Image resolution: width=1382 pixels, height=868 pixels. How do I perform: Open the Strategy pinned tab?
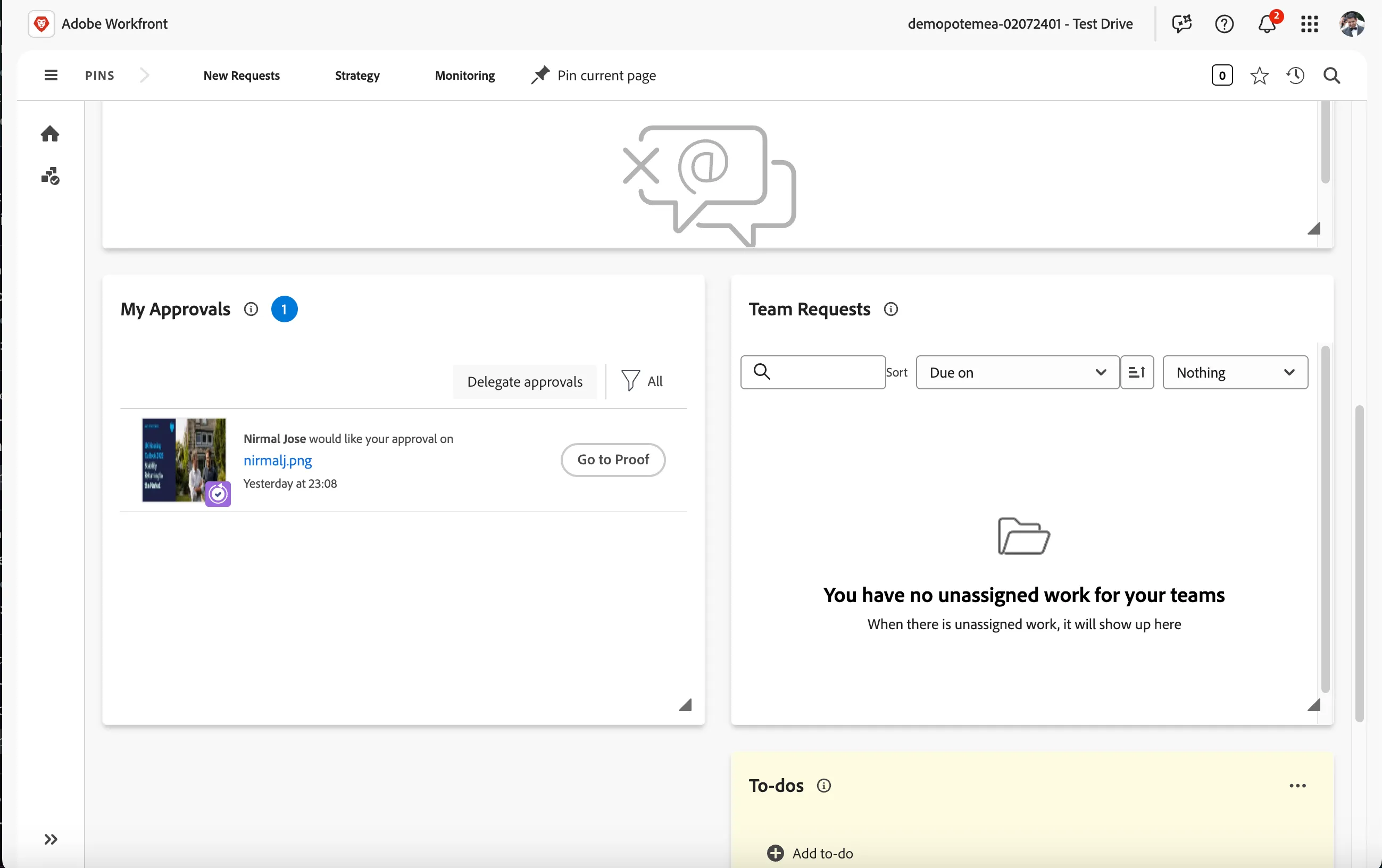tap(357, 75)
